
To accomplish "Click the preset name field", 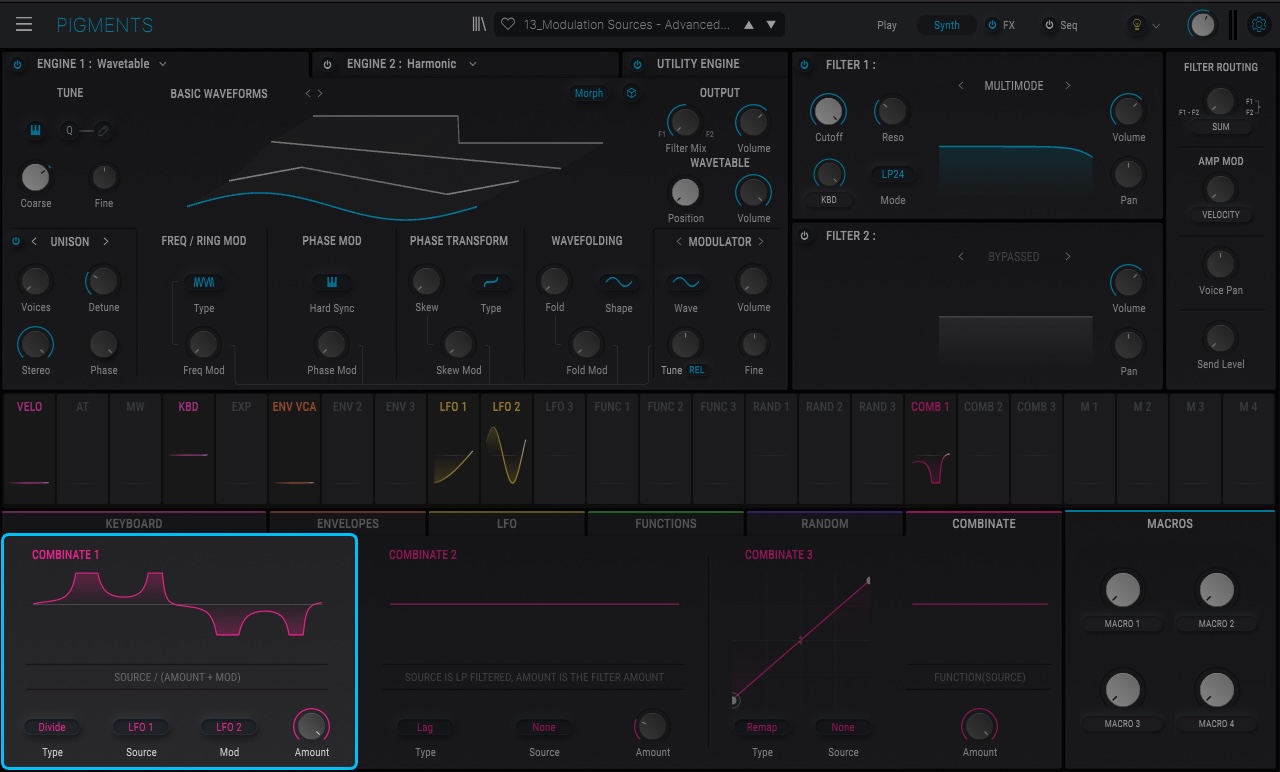I will (625, 24).
